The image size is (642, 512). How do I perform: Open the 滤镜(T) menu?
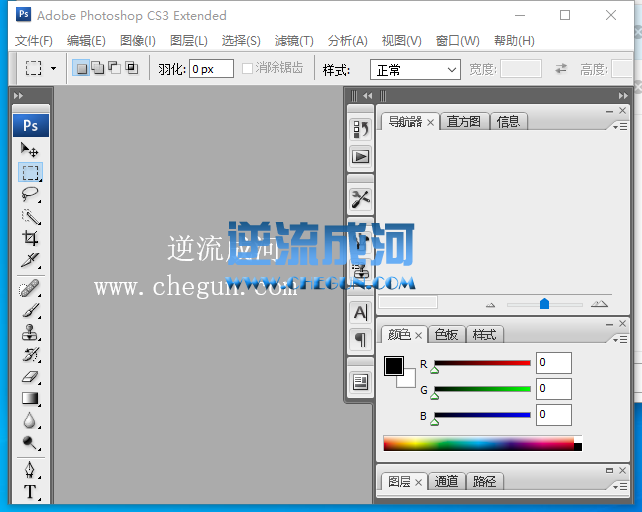pos(294,41)
